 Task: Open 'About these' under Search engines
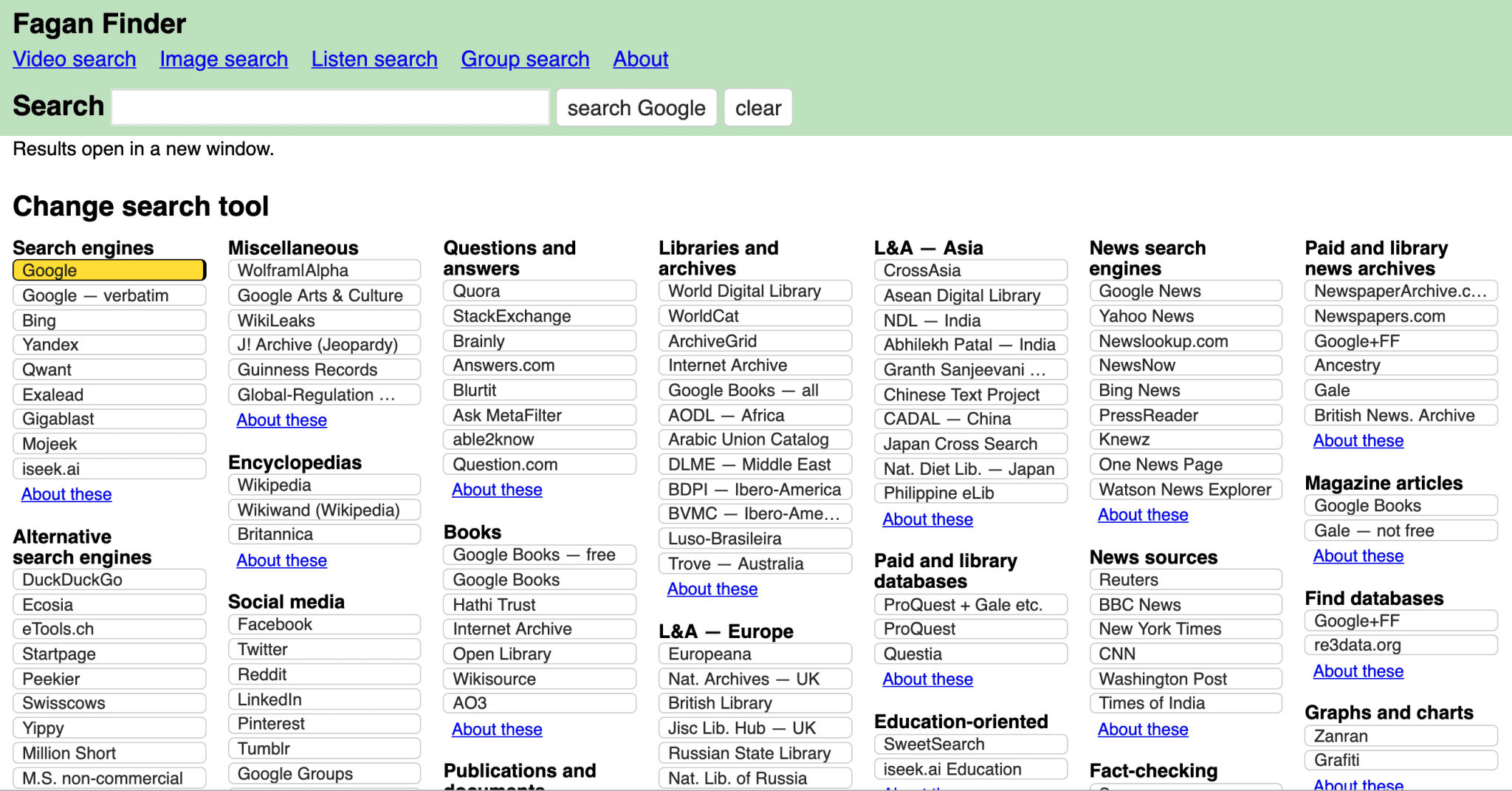click(x=66, y=494)
